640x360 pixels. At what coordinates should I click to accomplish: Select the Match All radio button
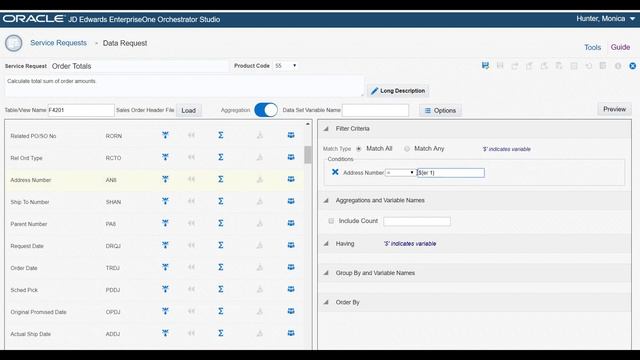tap(359, 149)
